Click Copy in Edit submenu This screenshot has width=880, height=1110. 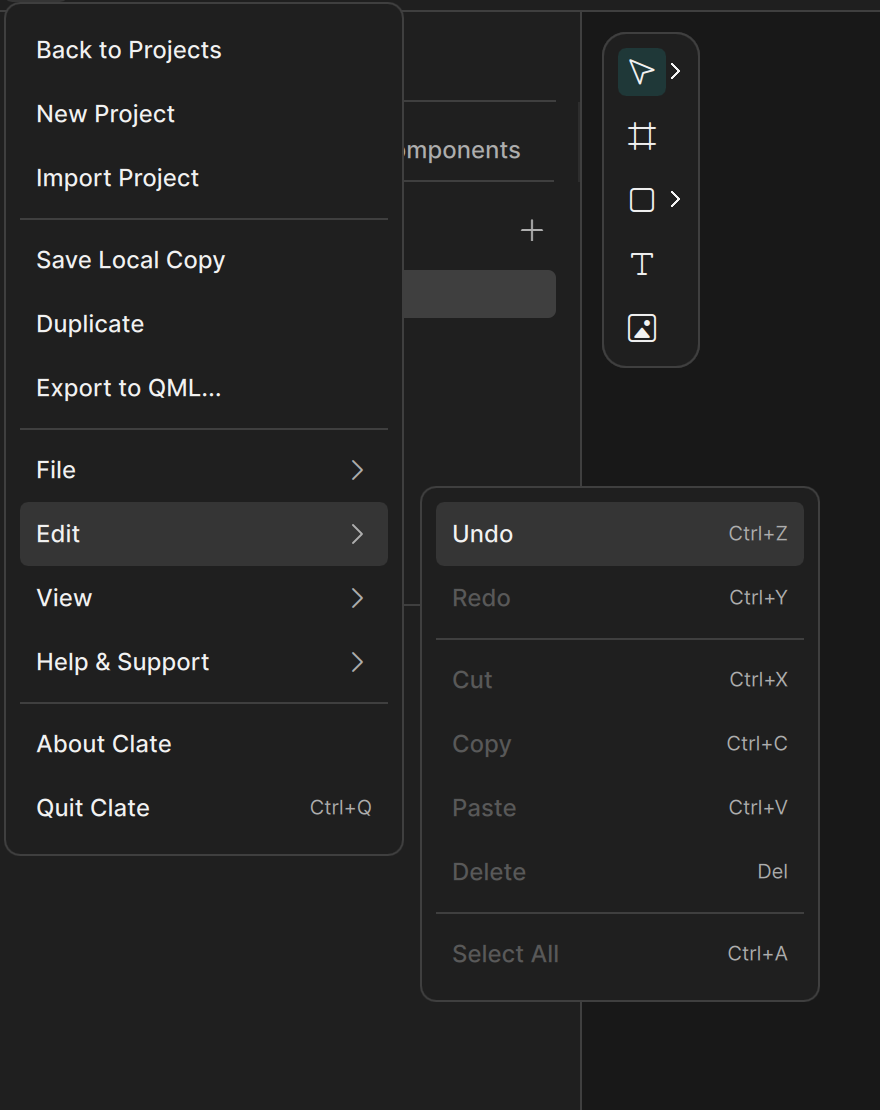tap(619, 744)
